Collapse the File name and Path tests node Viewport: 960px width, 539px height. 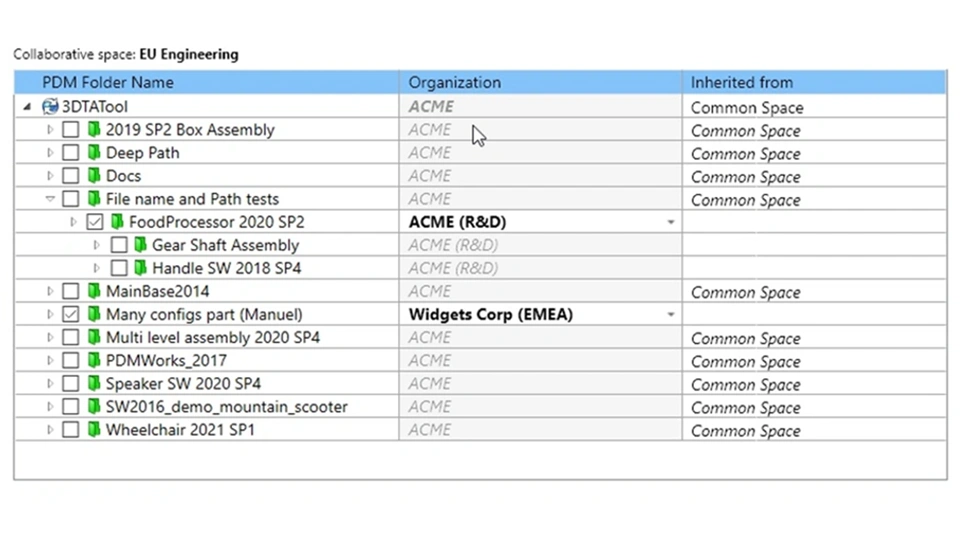coord(50,199)
